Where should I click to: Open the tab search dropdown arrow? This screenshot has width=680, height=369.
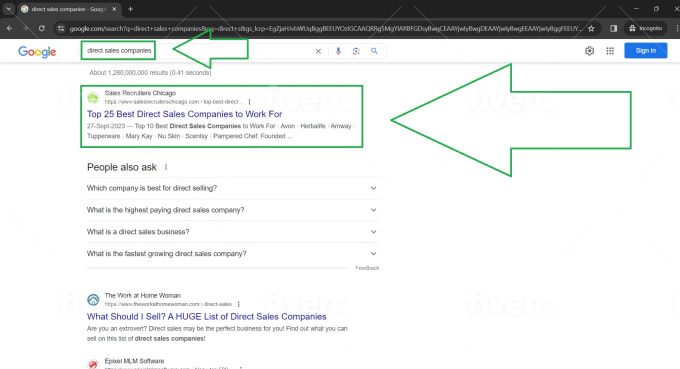(8, 9)
